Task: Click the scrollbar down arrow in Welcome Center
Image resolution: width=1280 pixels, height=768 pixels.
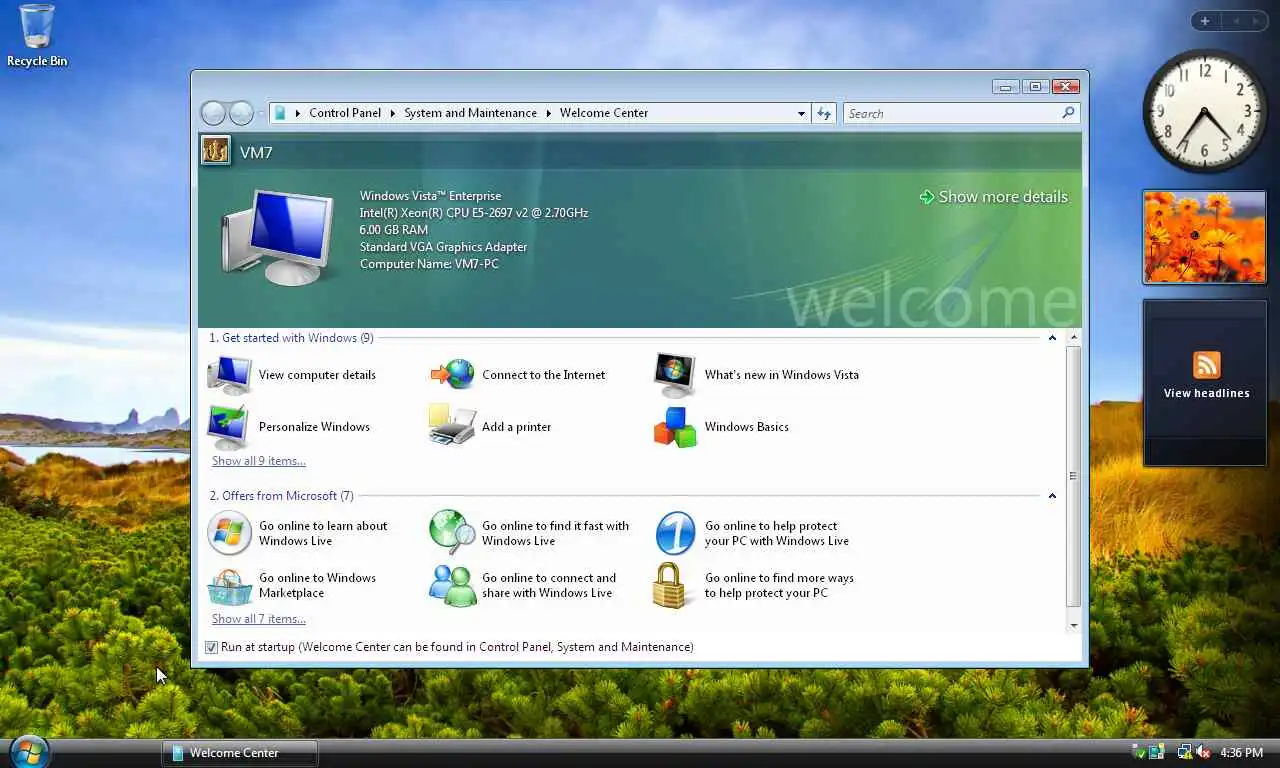Action: [x=1073, y=625]
